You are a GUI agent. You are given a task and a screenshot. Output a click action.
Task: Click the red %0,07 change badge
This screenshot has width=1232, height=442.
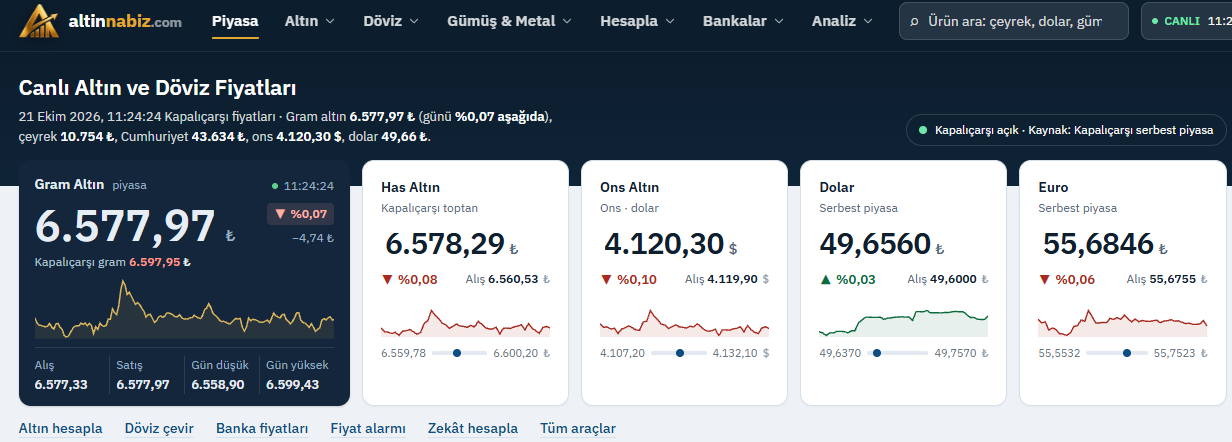pyautogui.click(x=300, y=214)
